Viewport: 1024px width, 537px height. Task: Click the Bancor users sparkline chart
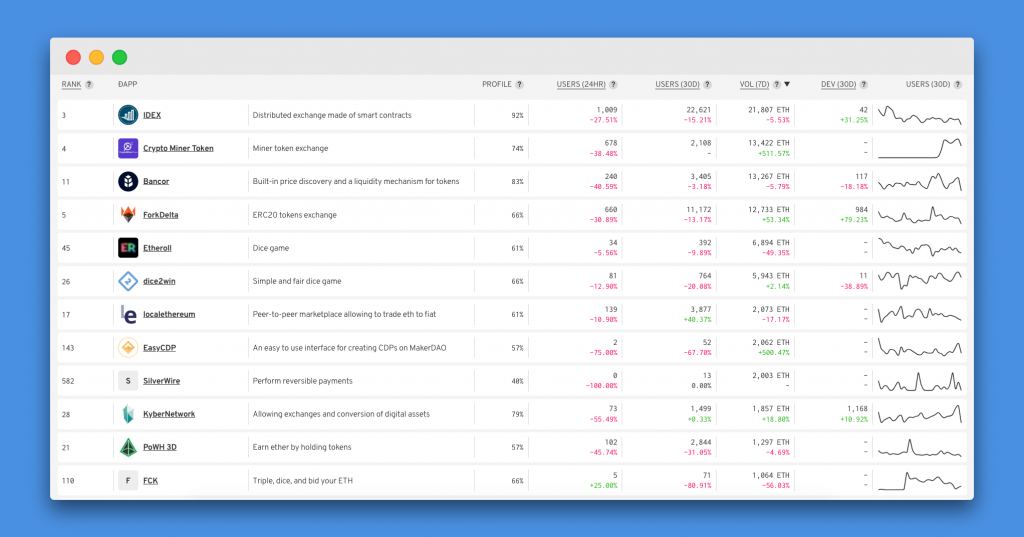pyautogui.click(x=920, y=182)
